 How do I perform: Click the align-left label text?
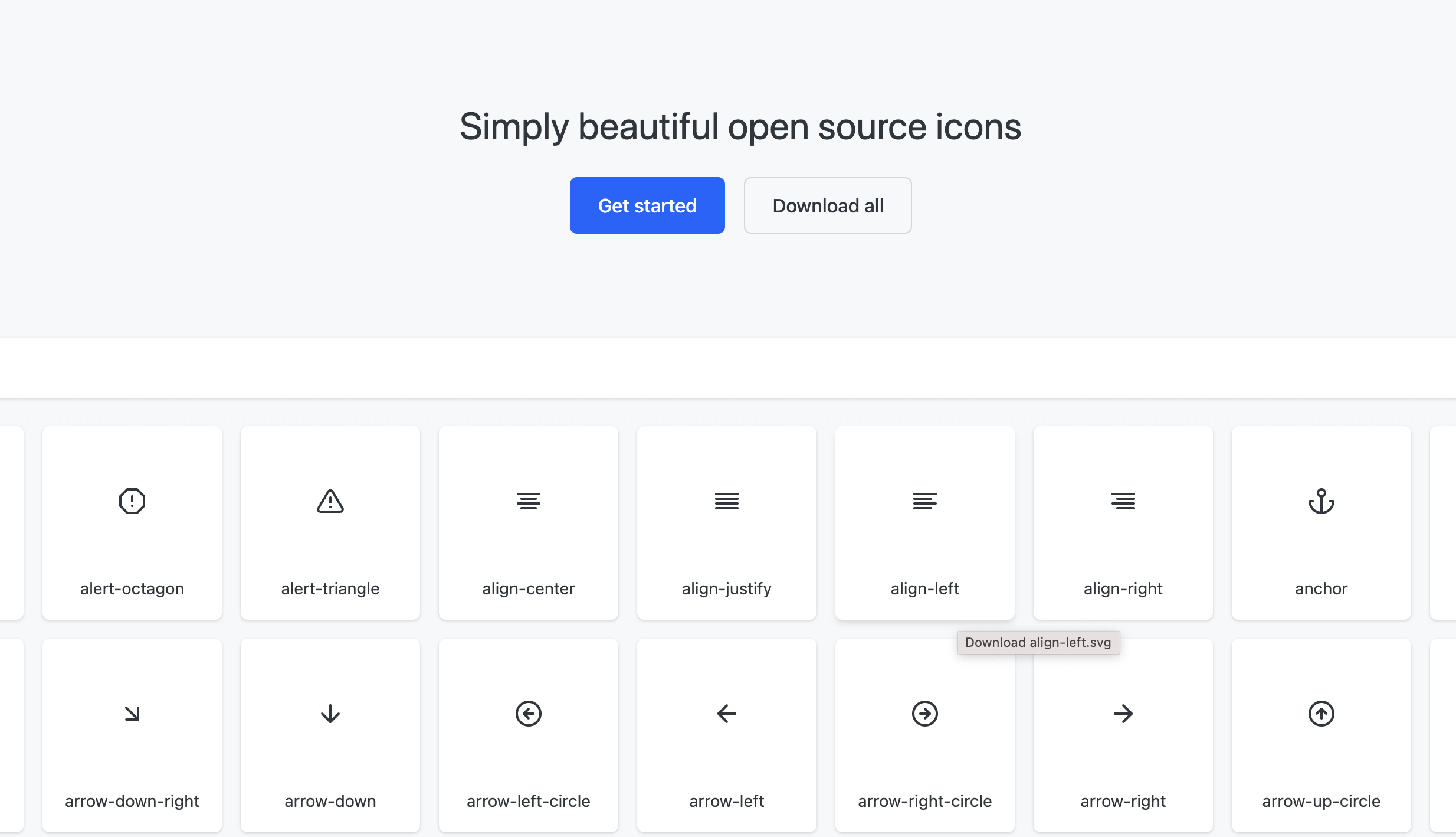(x=925, y=588)
